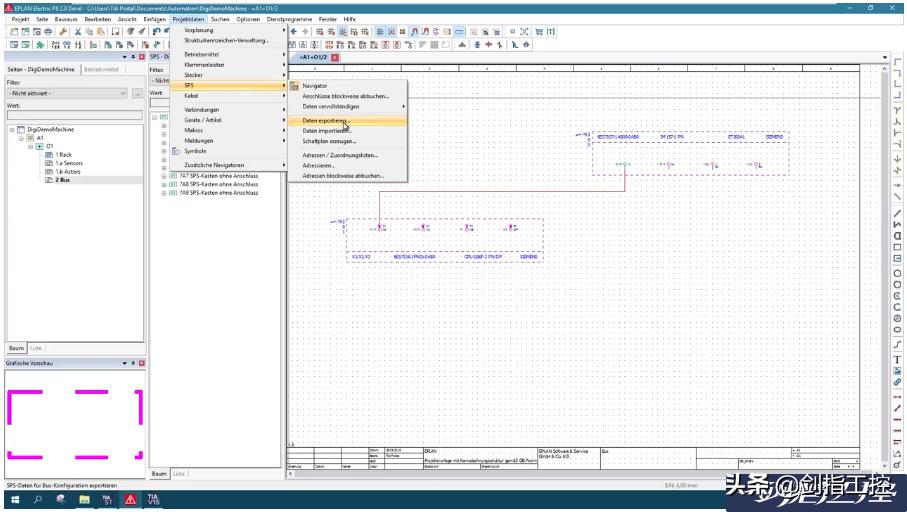The height and width of the screenshot is (512, 907).
Task: Click the taskbar Search magnifier icon
Action: 38,499
